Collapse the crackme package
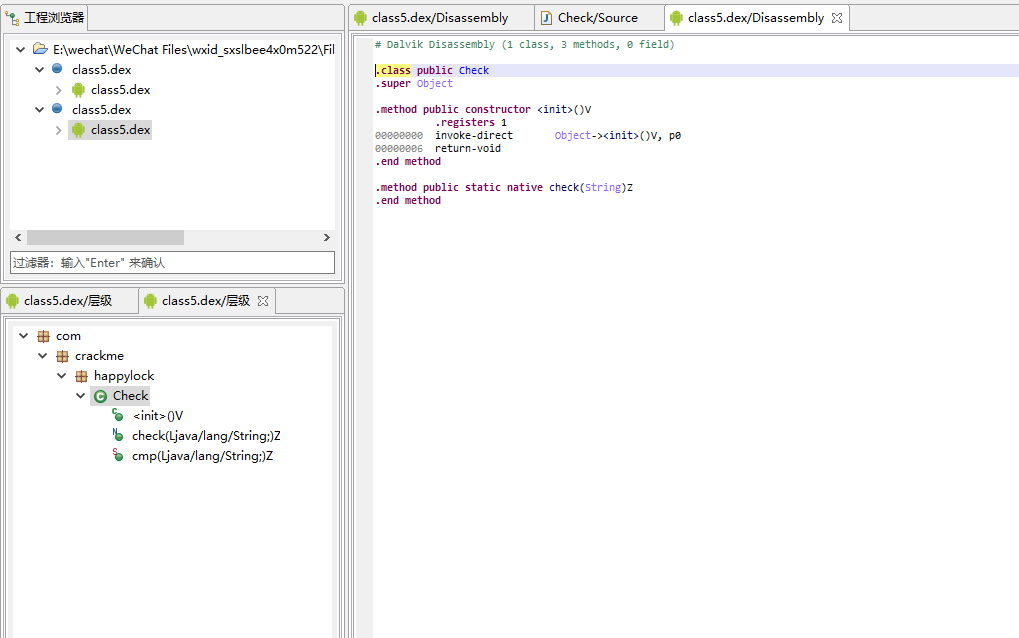 [43, 356]
